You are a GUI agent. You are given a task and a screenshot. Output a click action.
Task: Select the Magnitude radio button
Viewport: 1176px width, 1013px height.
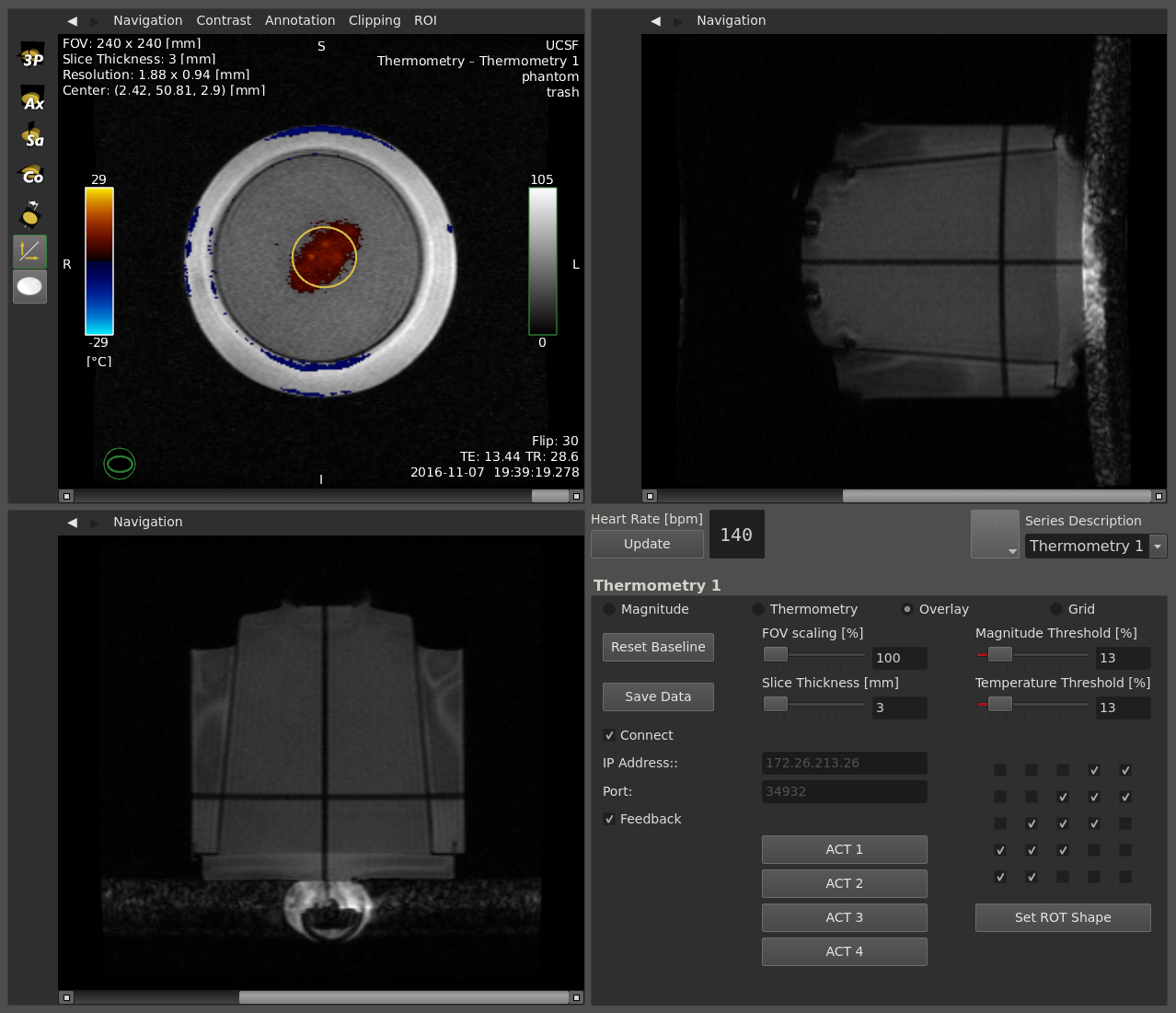[609, 609]
